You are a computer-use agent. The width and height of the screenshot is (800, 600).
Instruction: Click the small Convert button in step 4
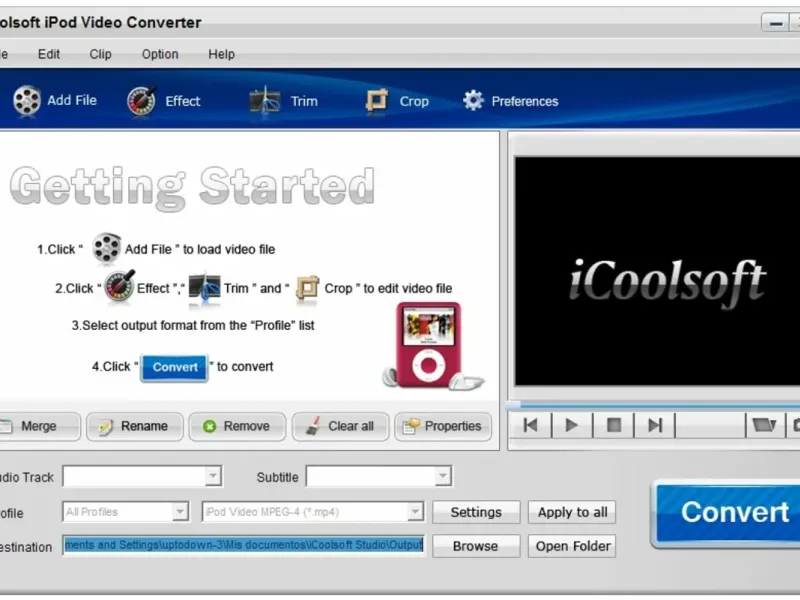[174, 367]
